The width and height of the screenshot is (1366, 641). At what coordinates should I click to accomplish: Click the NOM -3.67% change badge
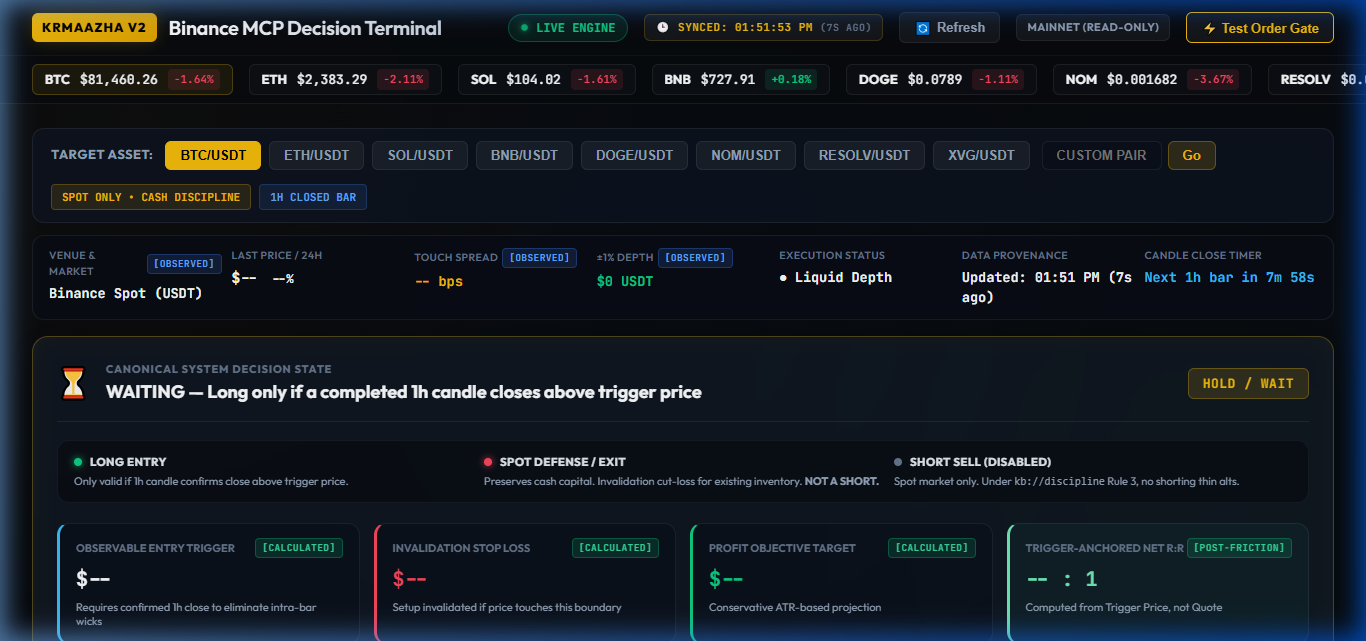pos(1214,79)
